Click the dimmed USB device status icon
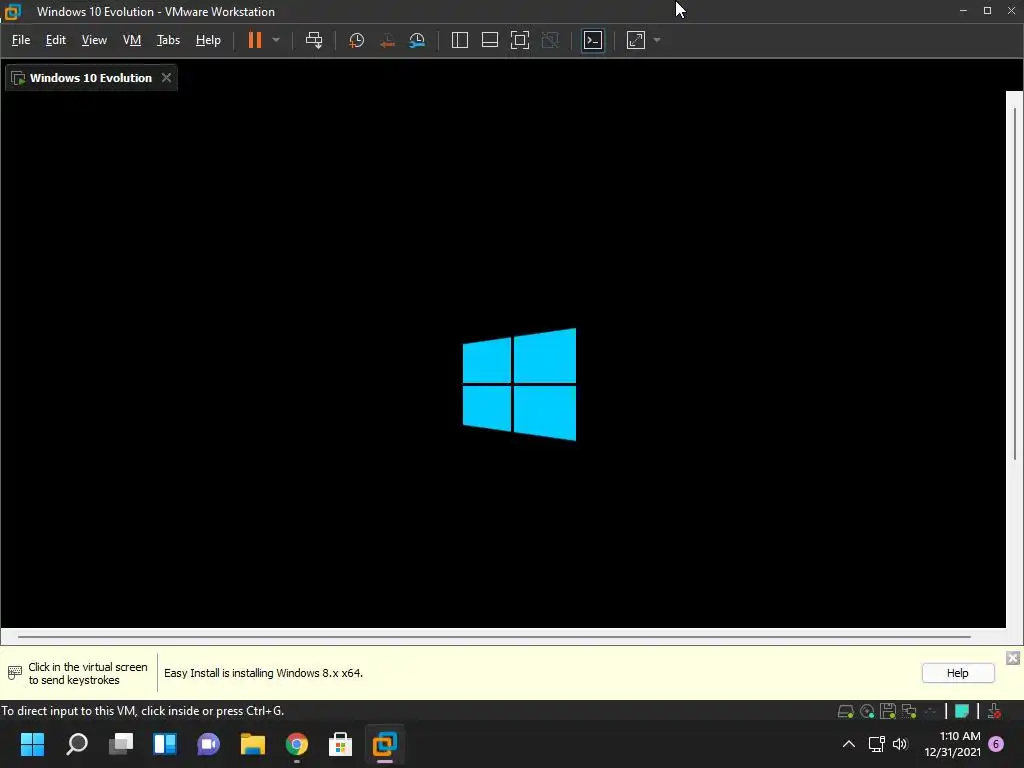 pyautogui.click(x=931, y=711)
